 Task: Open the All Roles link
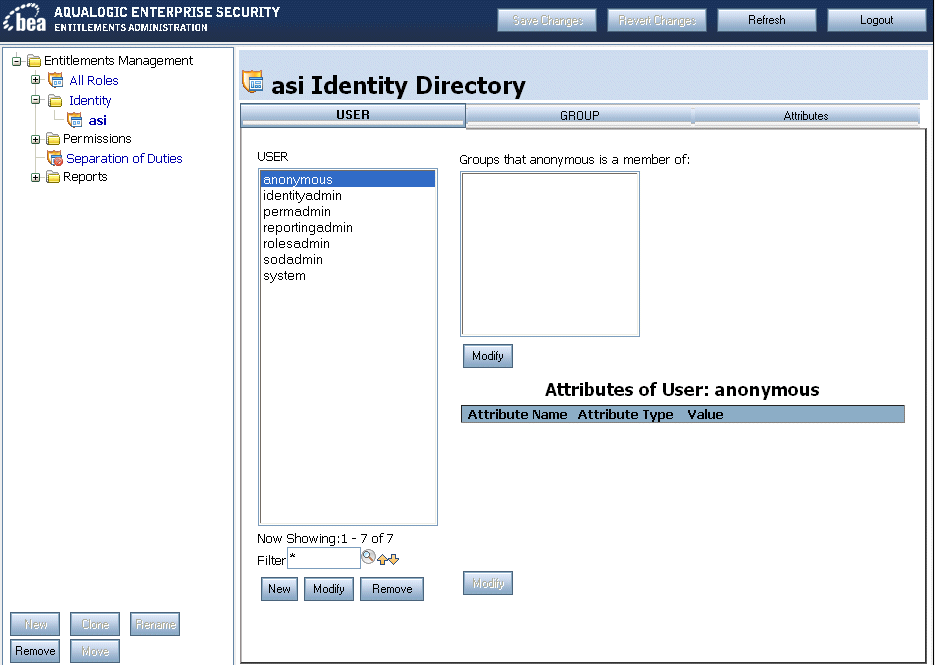[94, 81]
